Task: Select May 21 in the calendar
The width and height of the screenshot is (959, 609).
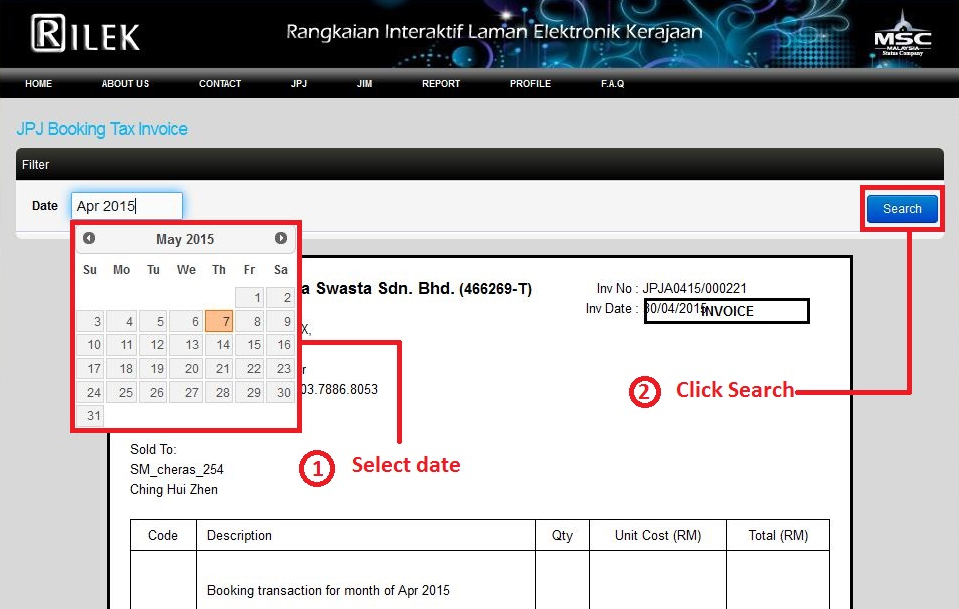Action: click(219, 369)
